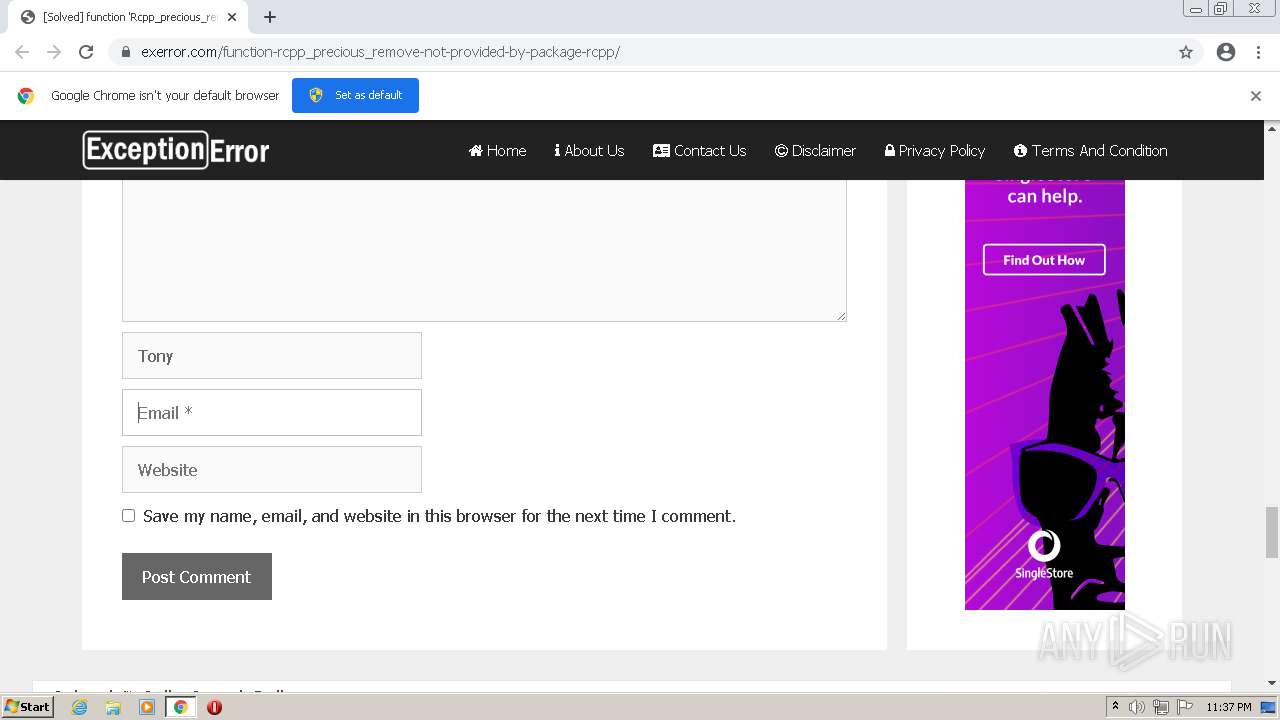Image resolution: width=1280 pixels, height=720 pixels.
Task: Open Terms And Condition menu link
Action: pos(1090,150)
